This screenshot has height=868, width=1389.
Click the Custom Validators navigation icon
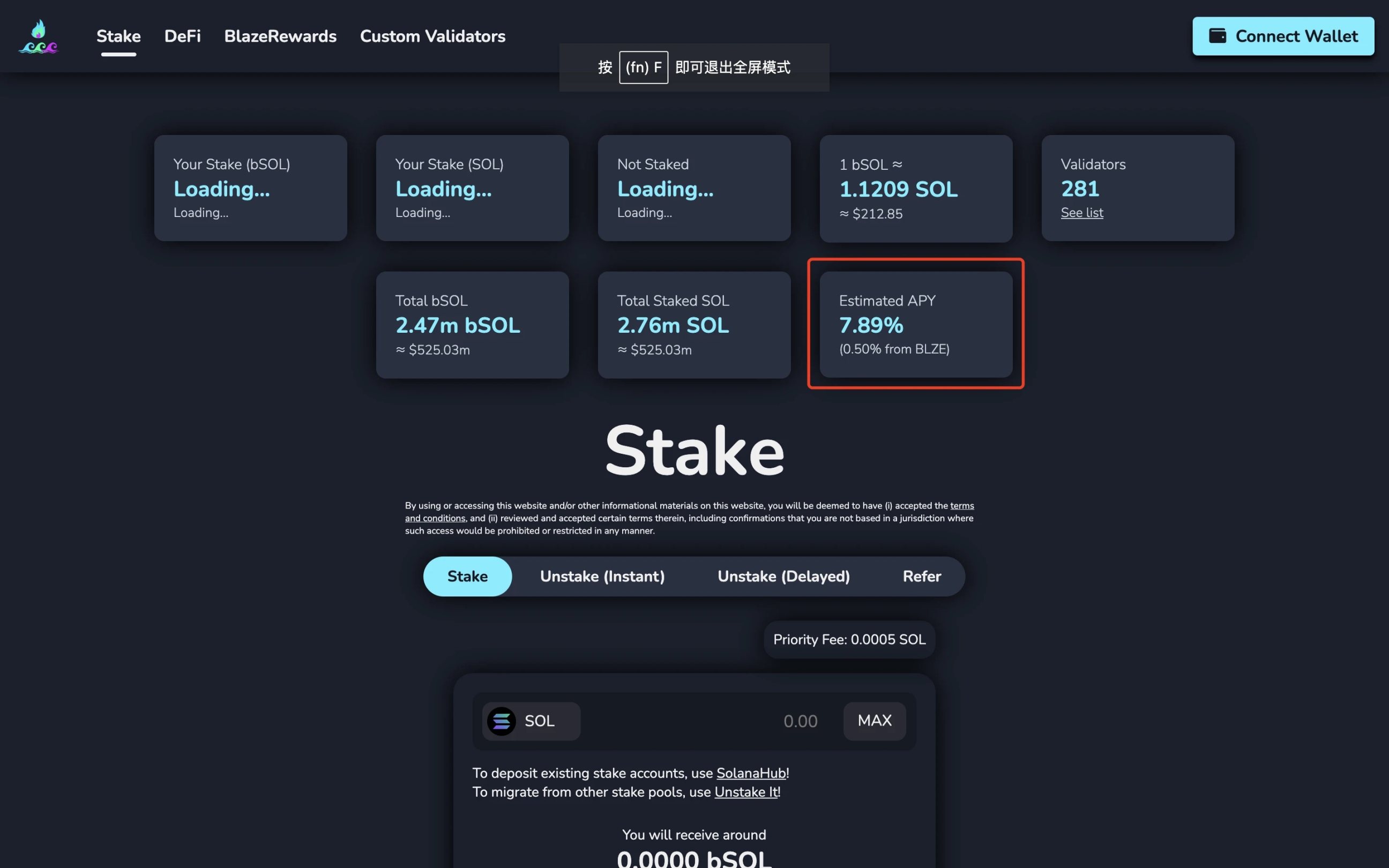tap(432, 35)
